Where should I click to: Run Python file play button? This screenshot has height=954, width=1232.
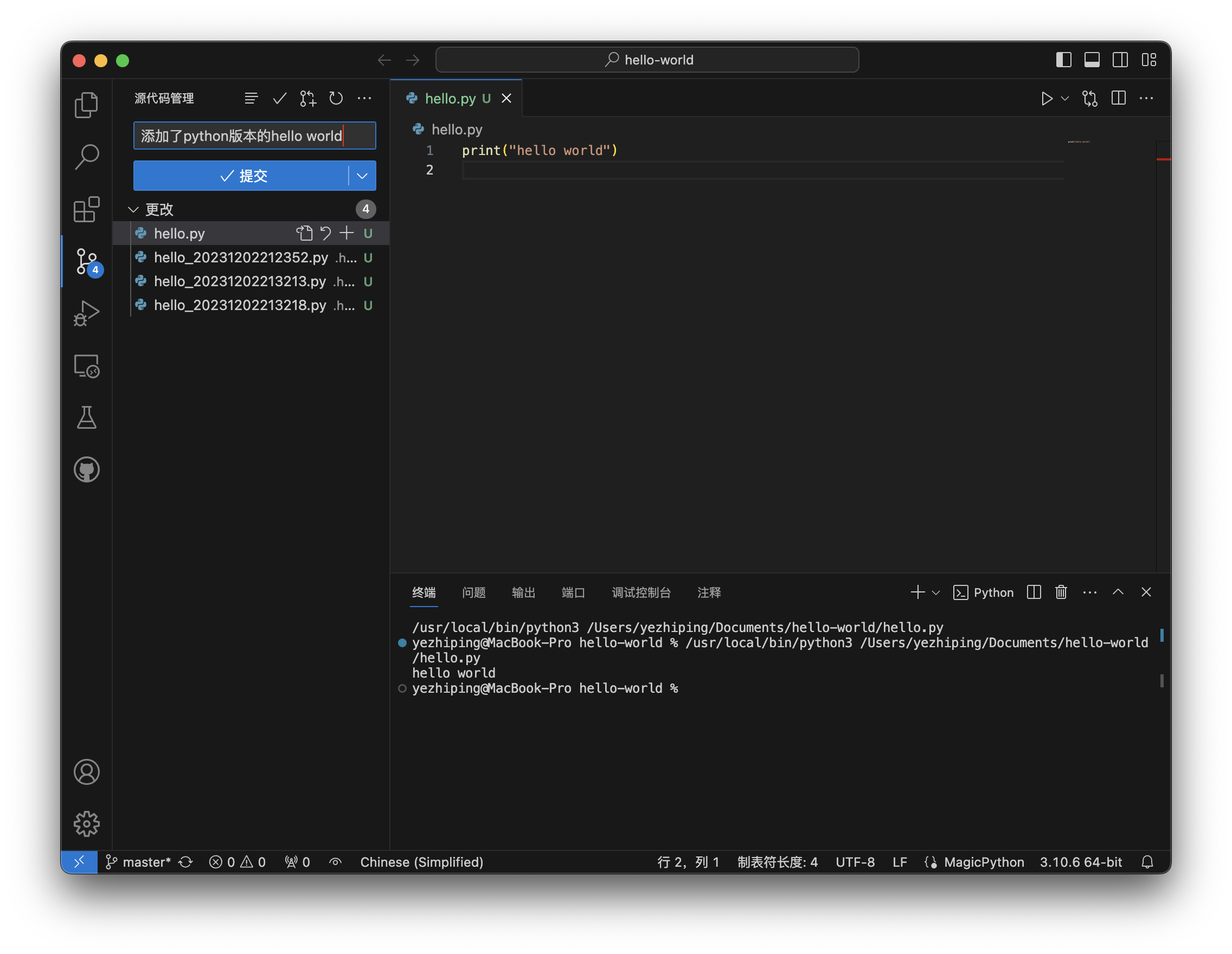[1047, 99]
